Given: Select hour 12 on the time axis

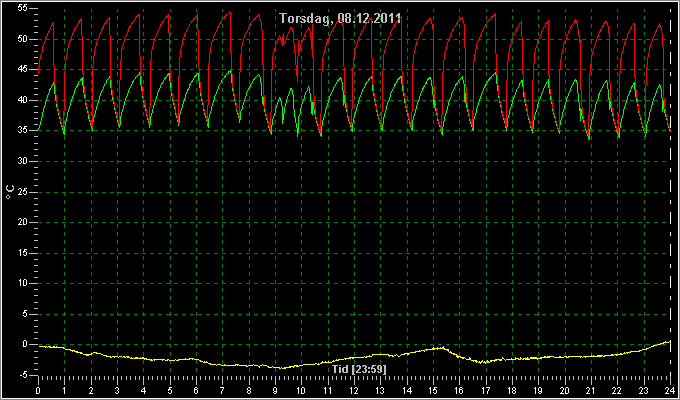Looking at the screenshot, I should [x=354, y=390].
